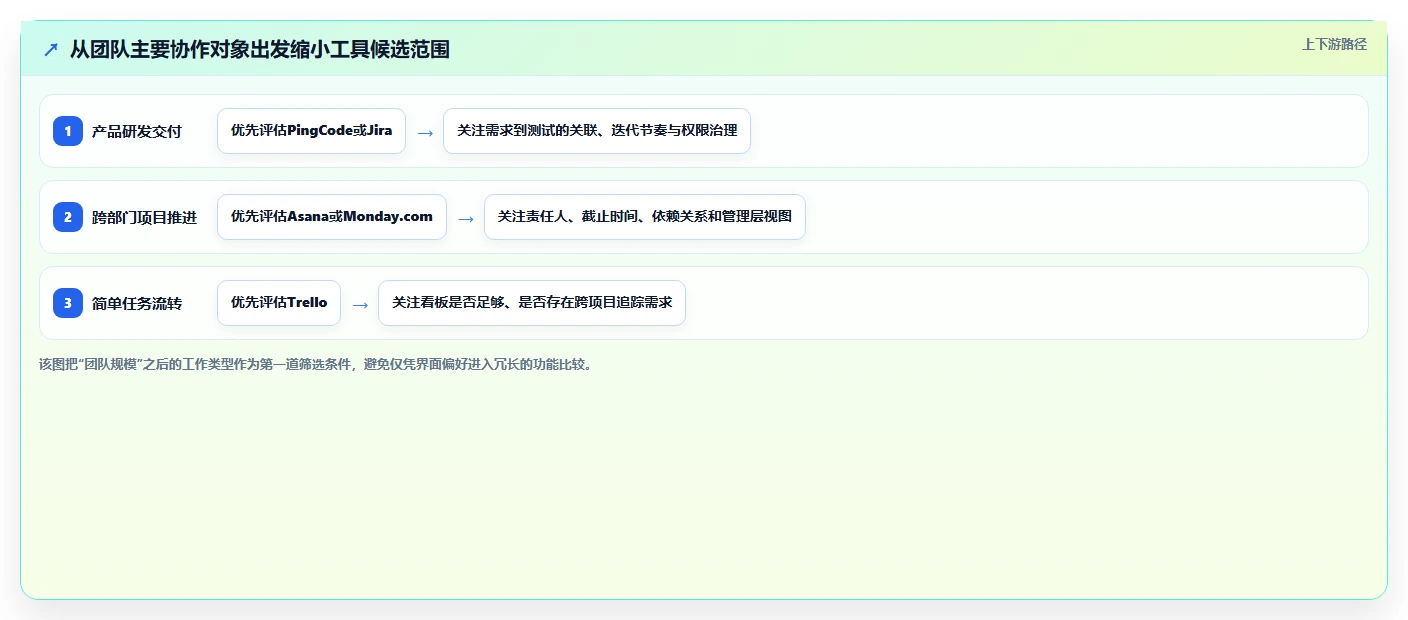Click the arrow after the Asana或Monday.com box
The width and height of the screenshot is (1408, 620).
click(x=466, y=218)
